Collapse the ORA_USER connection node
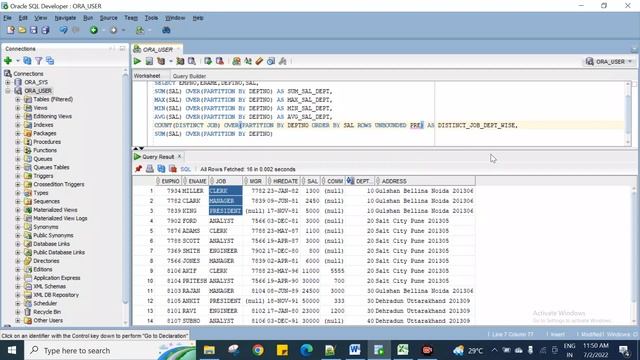 click(8, 91)
